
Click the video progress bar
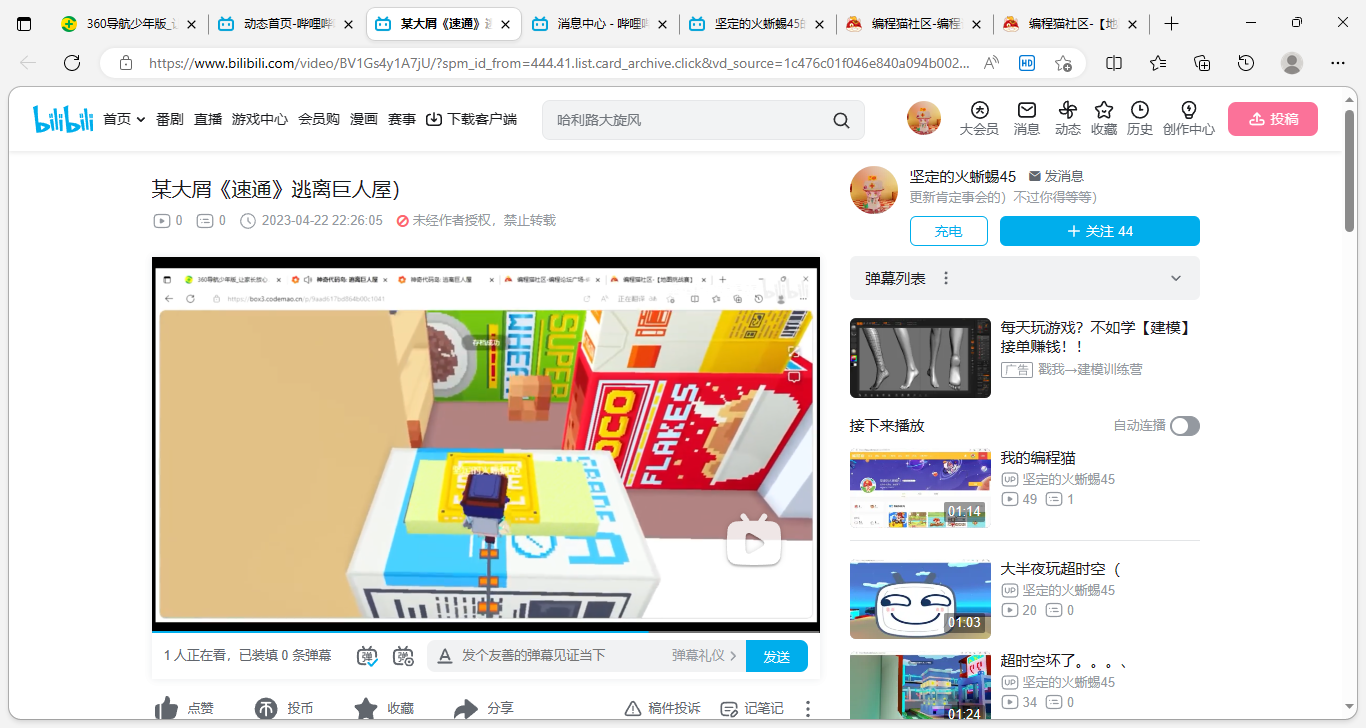(486, 631)
